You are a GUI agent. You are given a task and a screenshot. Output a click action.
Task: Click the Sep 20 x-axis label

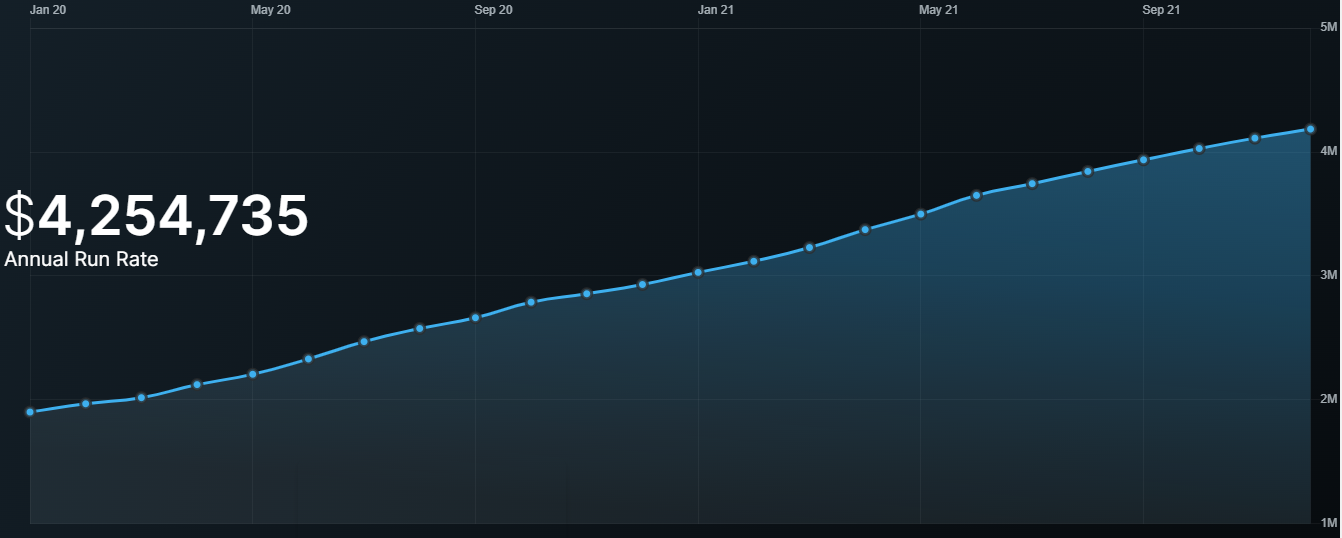click(x=493, y=10)
